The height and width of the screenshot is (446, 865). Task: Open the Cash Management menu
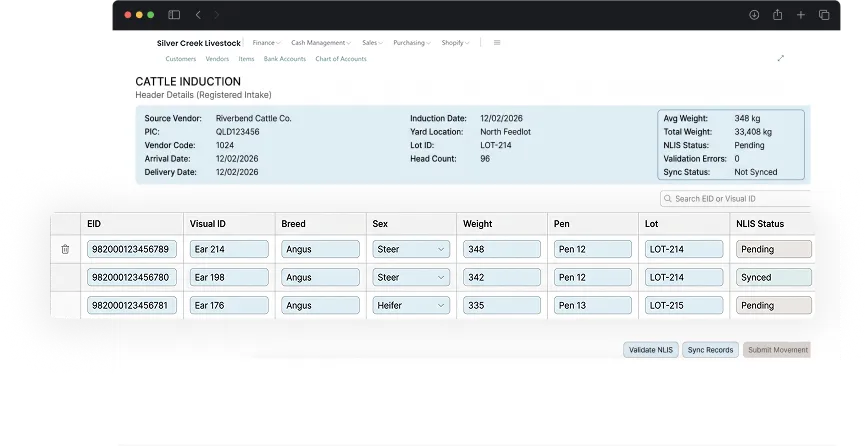click(x=321, y=43)
